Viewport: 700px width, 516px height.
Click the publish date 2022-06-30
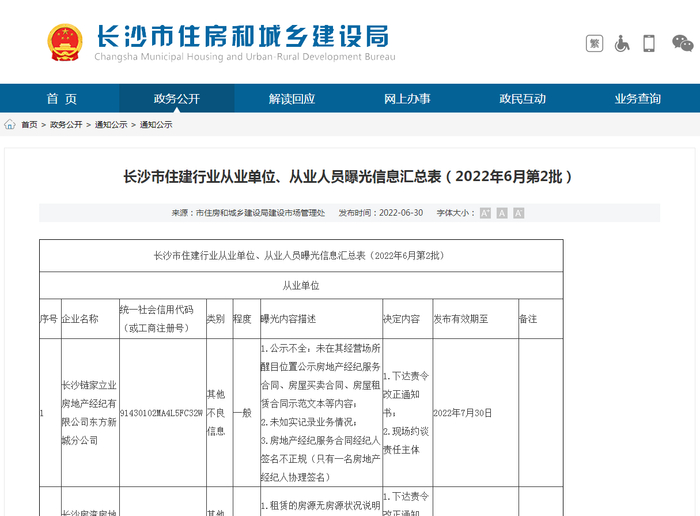(x=401, y=213)
